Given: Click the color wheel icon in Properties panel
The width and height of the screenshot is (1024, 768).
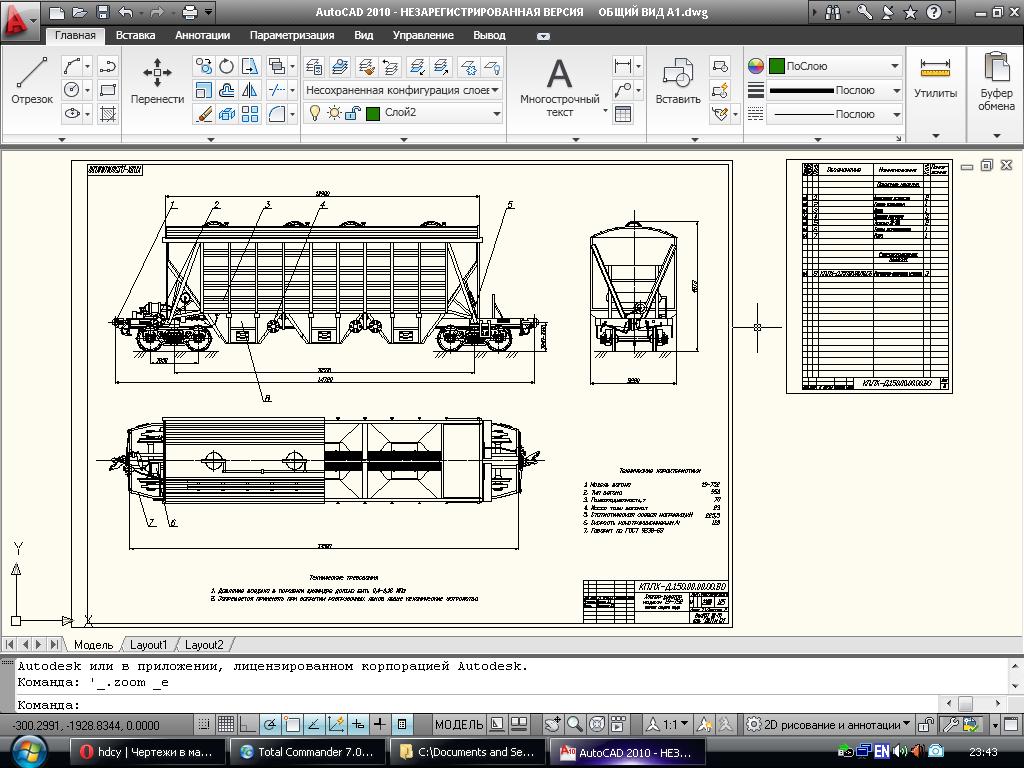Looking at the screenshot, I should pyautogui.click(x=756, y=66).
